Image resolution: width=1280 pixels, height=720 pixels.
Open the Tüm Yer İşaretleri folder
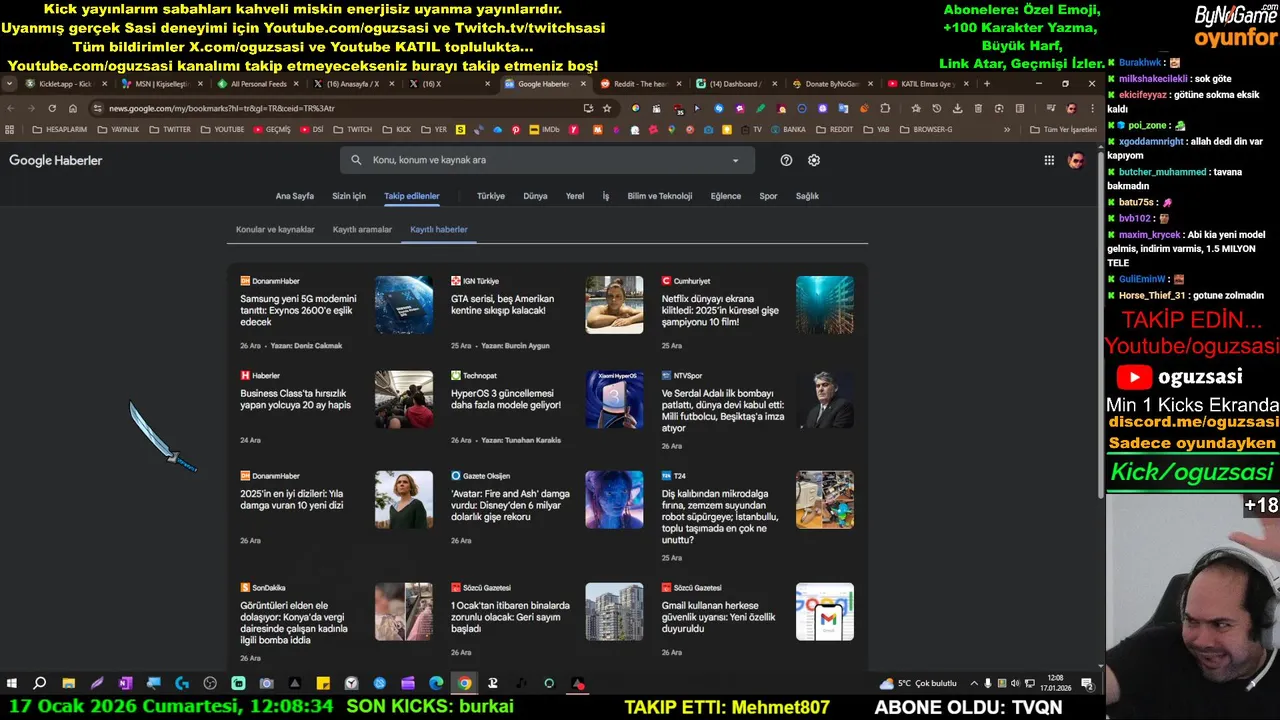(x=1063, y=129)
